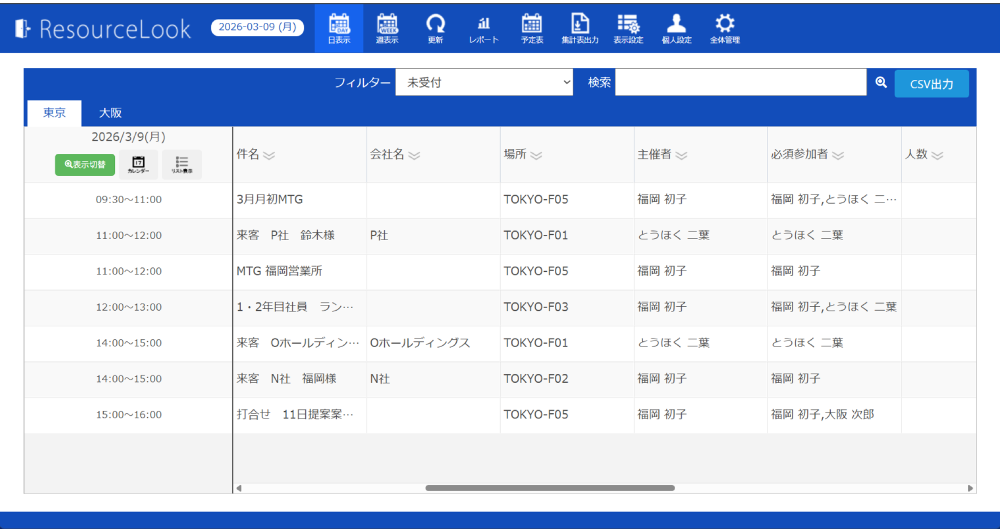This screenshot has width=1000, height=531.
Task: Expand the 件名 column sort chevron
Action: [269, 155]
